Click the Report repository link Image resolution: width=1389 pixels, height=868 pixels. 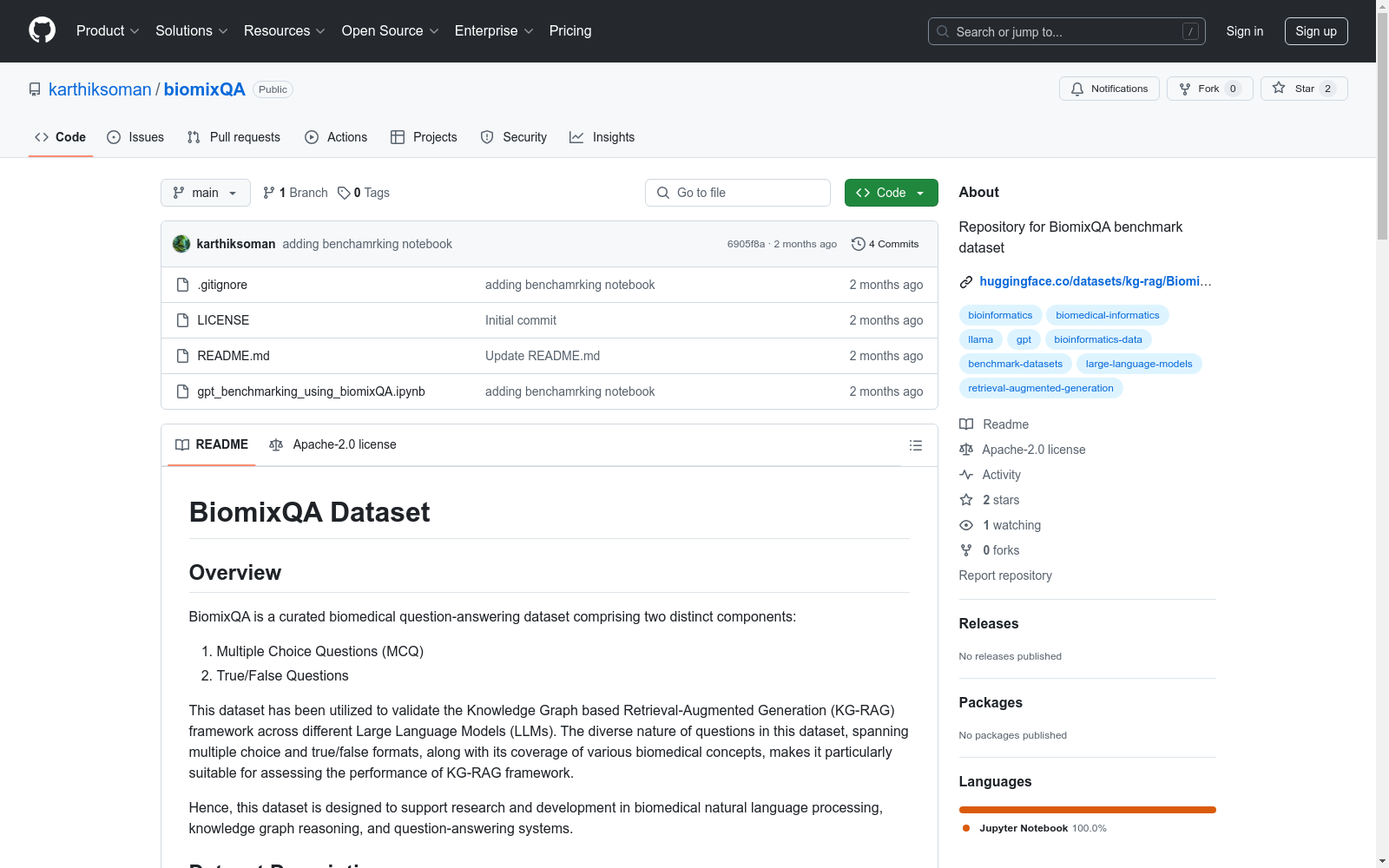click(x=1005, y=575)
